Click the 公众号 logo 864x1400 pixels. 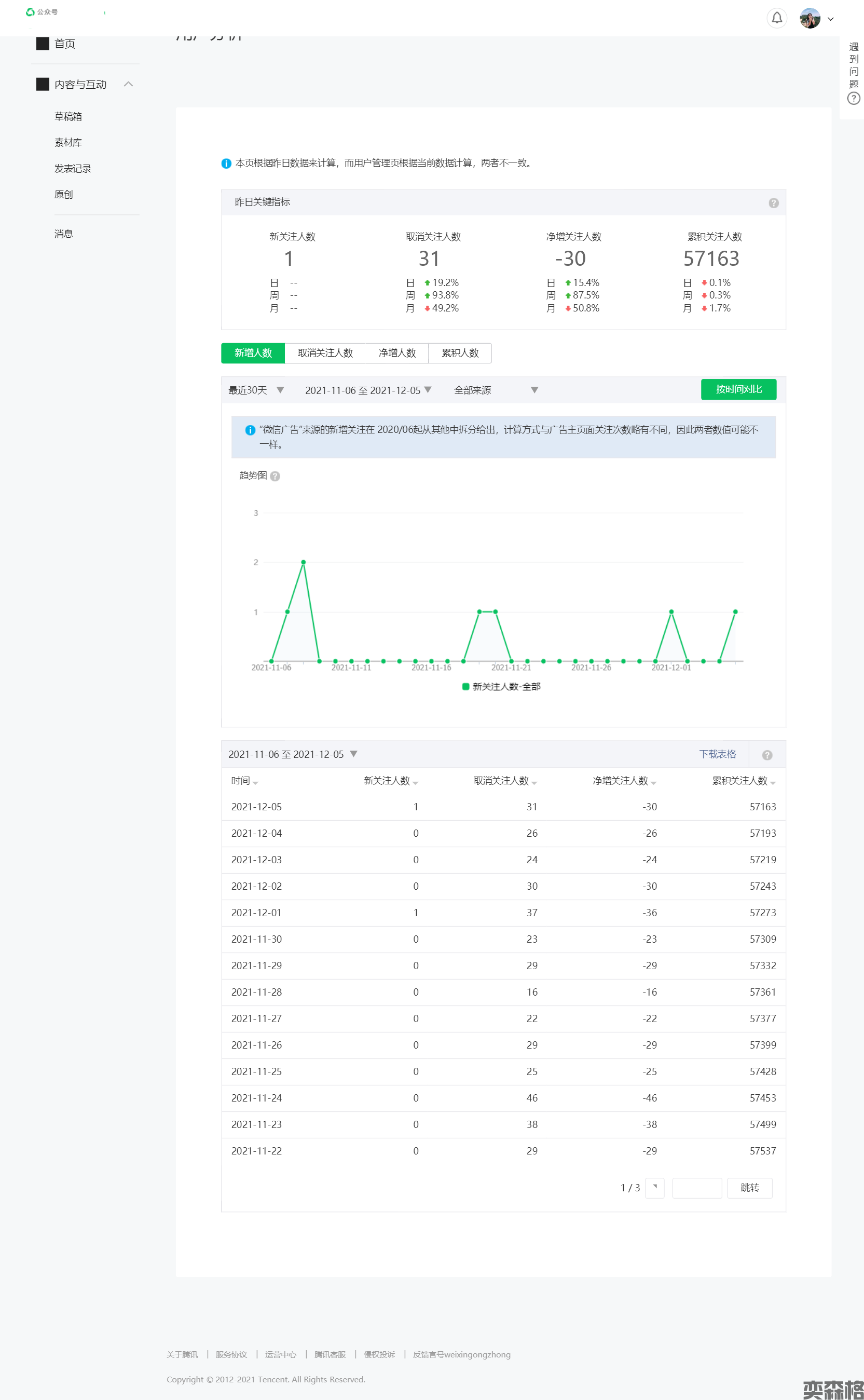pos(41,12)
